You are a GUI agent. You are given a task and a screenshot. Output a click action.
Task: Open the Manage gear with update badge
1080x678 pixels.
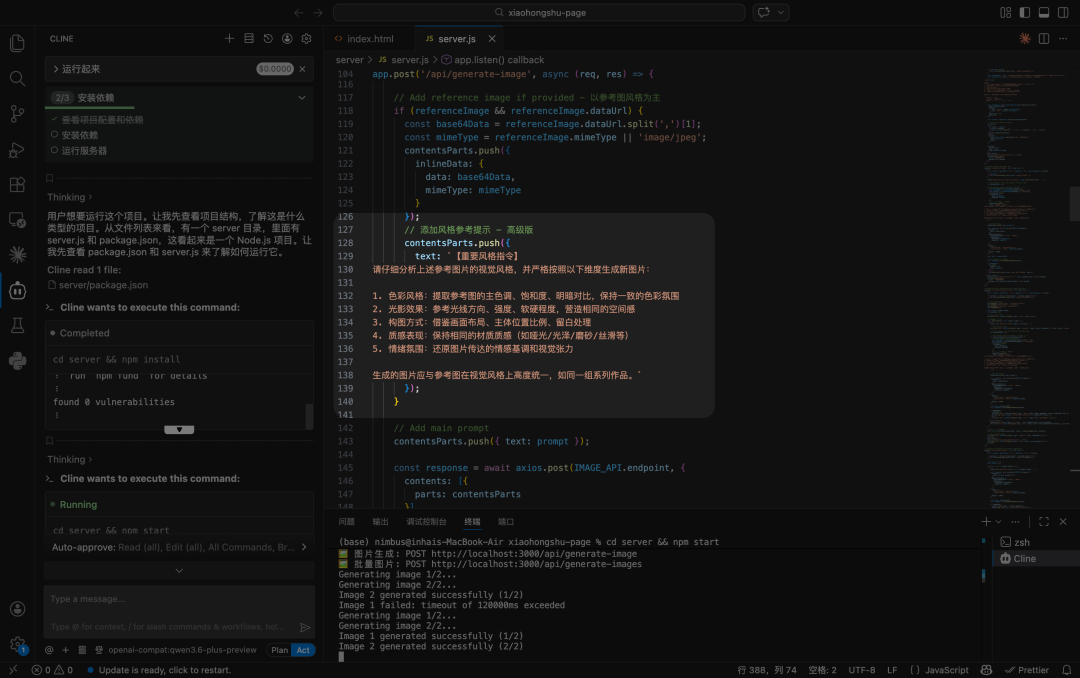17,645
